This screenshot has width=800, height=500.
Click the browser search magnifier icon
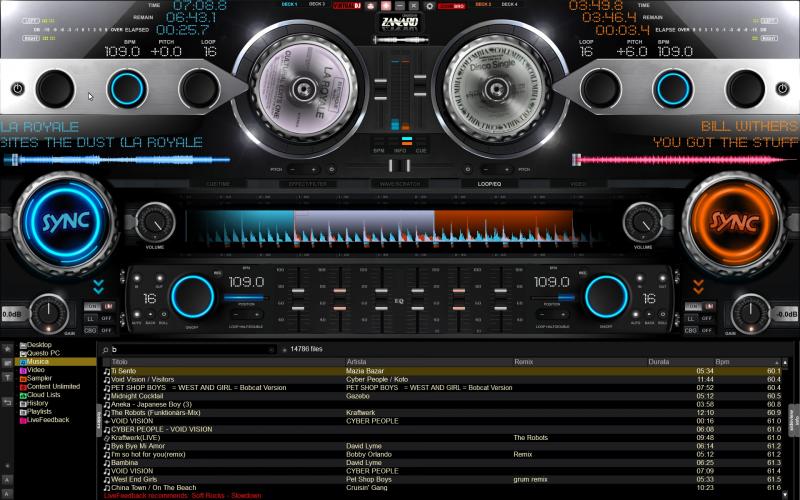pyautogui.click(x=106, y=349)
